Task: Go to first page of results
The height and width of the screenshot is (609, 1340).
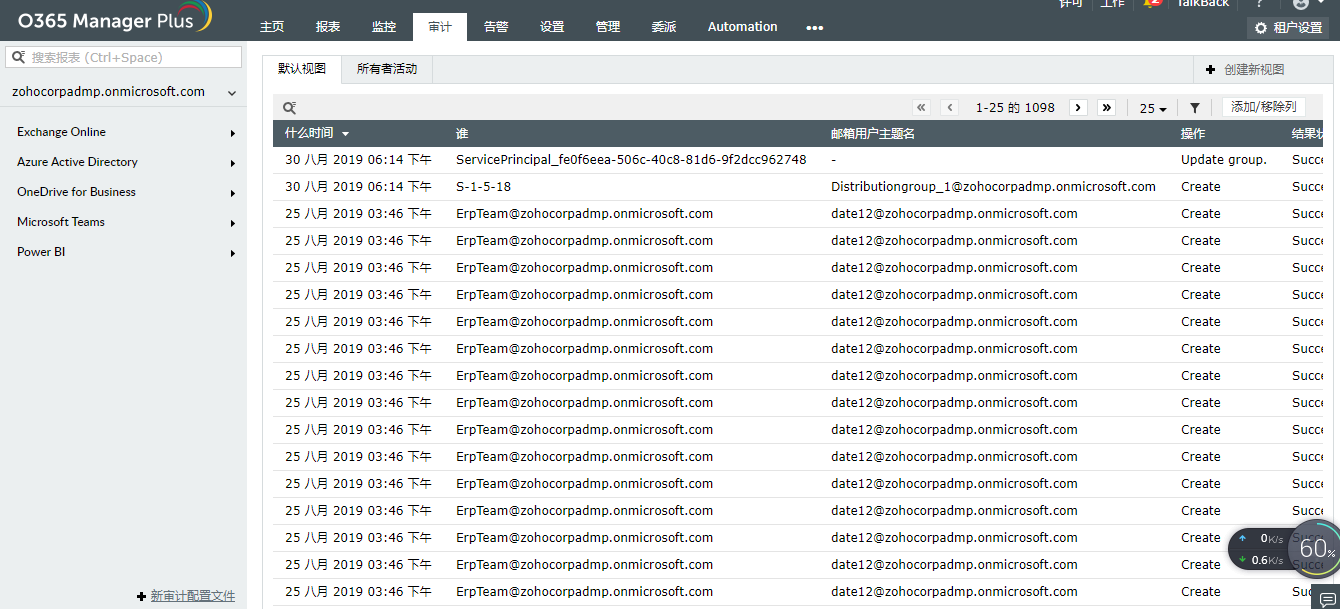Action: coord(922,108)
